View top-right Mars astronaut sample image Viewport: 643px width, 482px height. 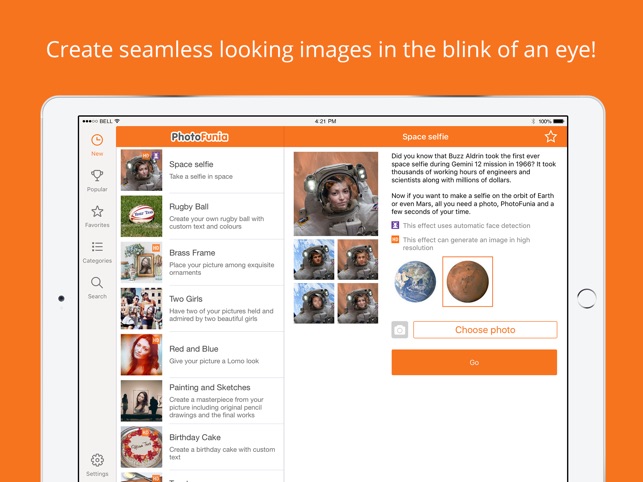358,260
